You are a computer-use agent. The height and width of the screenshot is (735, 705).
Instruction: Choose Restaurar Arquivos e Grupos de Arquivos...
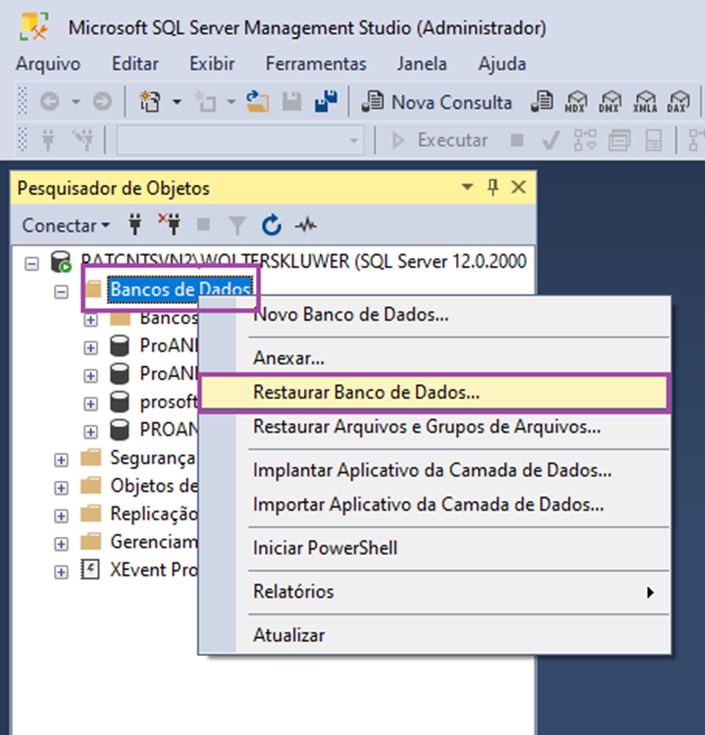click(435, 427)
